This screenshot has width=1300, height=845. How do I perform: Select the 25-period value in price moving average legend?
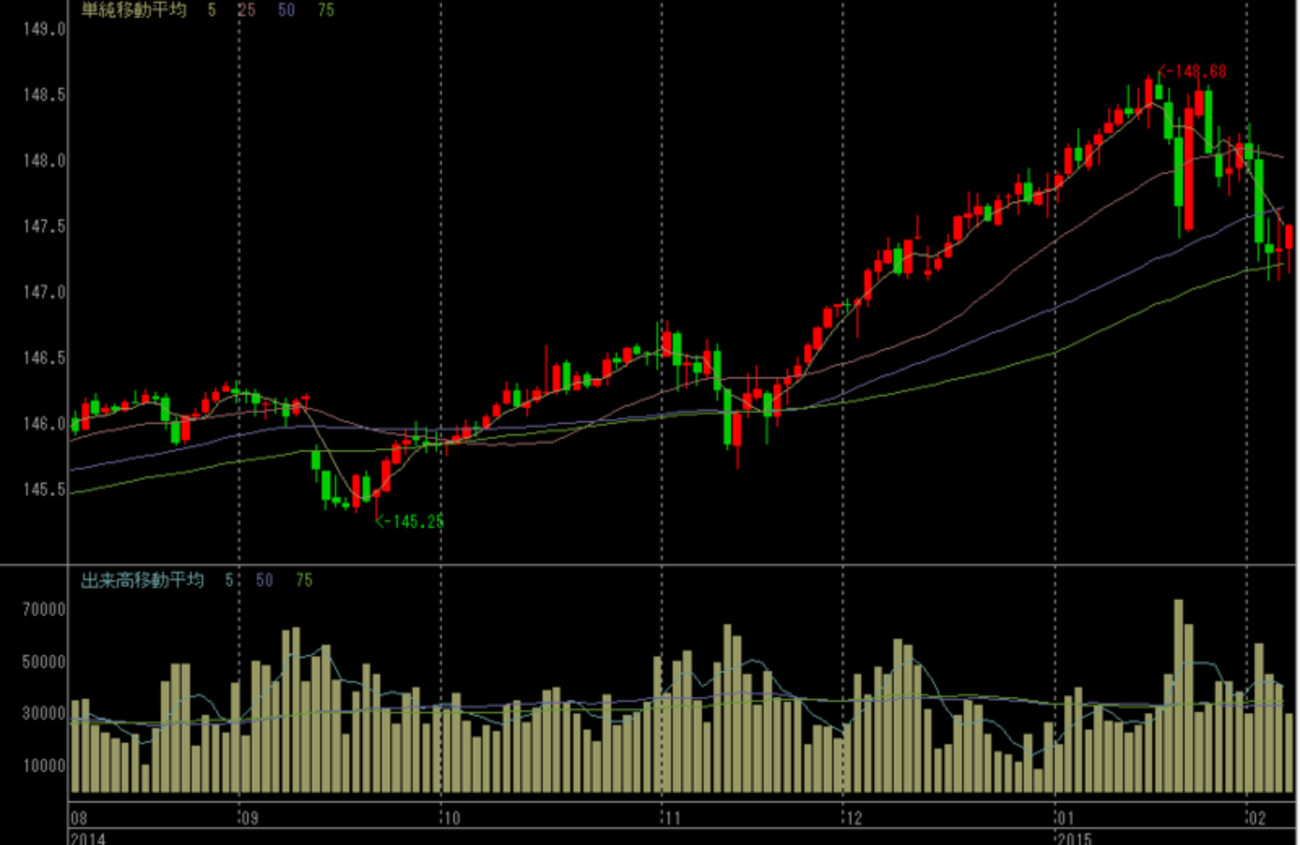pyautogui.click(x=246, y=10)
